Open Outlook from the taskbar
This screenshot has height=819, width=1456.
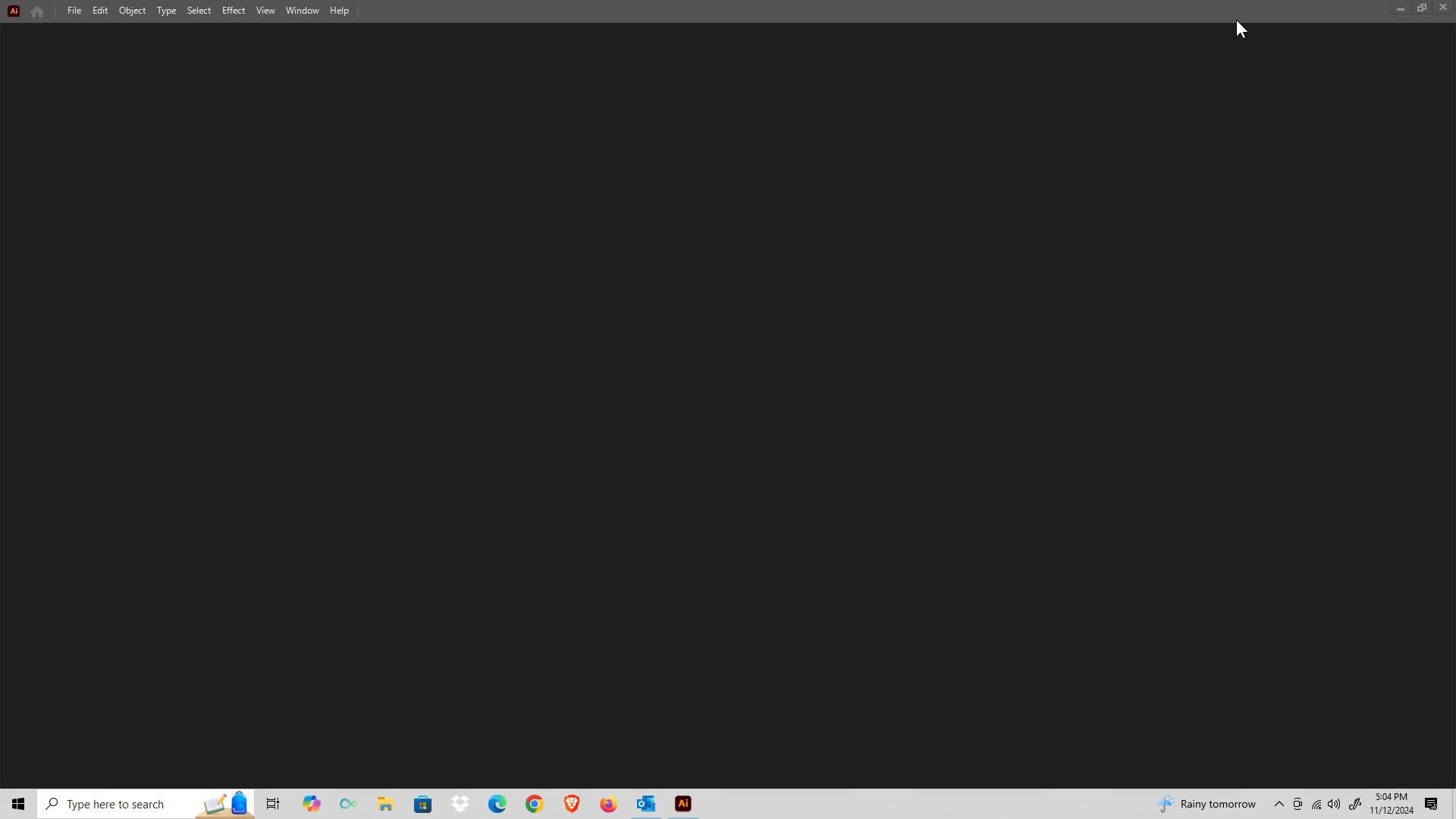646,804
